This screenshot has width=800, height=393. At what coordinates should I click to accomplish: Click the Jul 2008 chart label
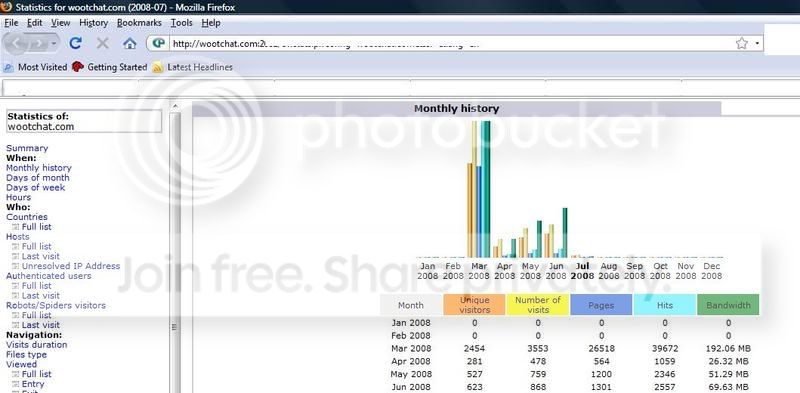(582, 271)
